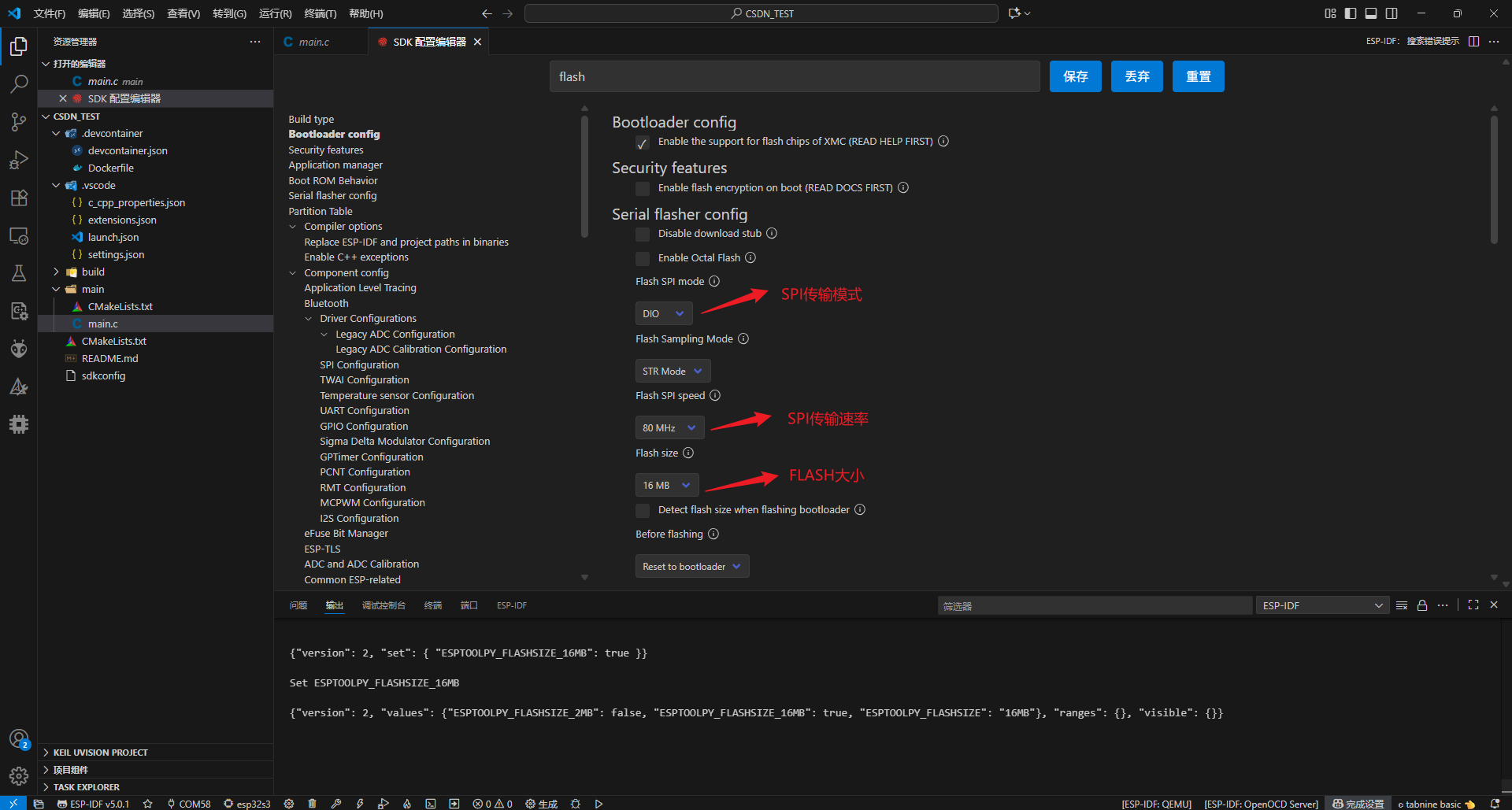
Task: Click the 重置 reset button
Action: (x=1199, y=76)
